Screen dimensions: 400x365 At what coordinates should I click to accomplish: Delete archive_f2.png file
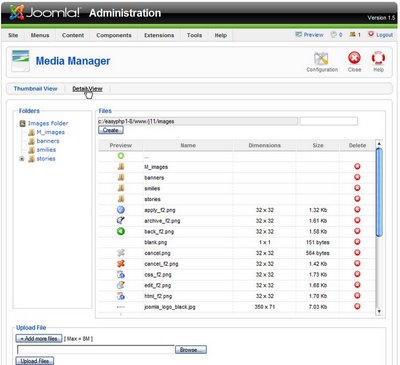pos(357,220)
